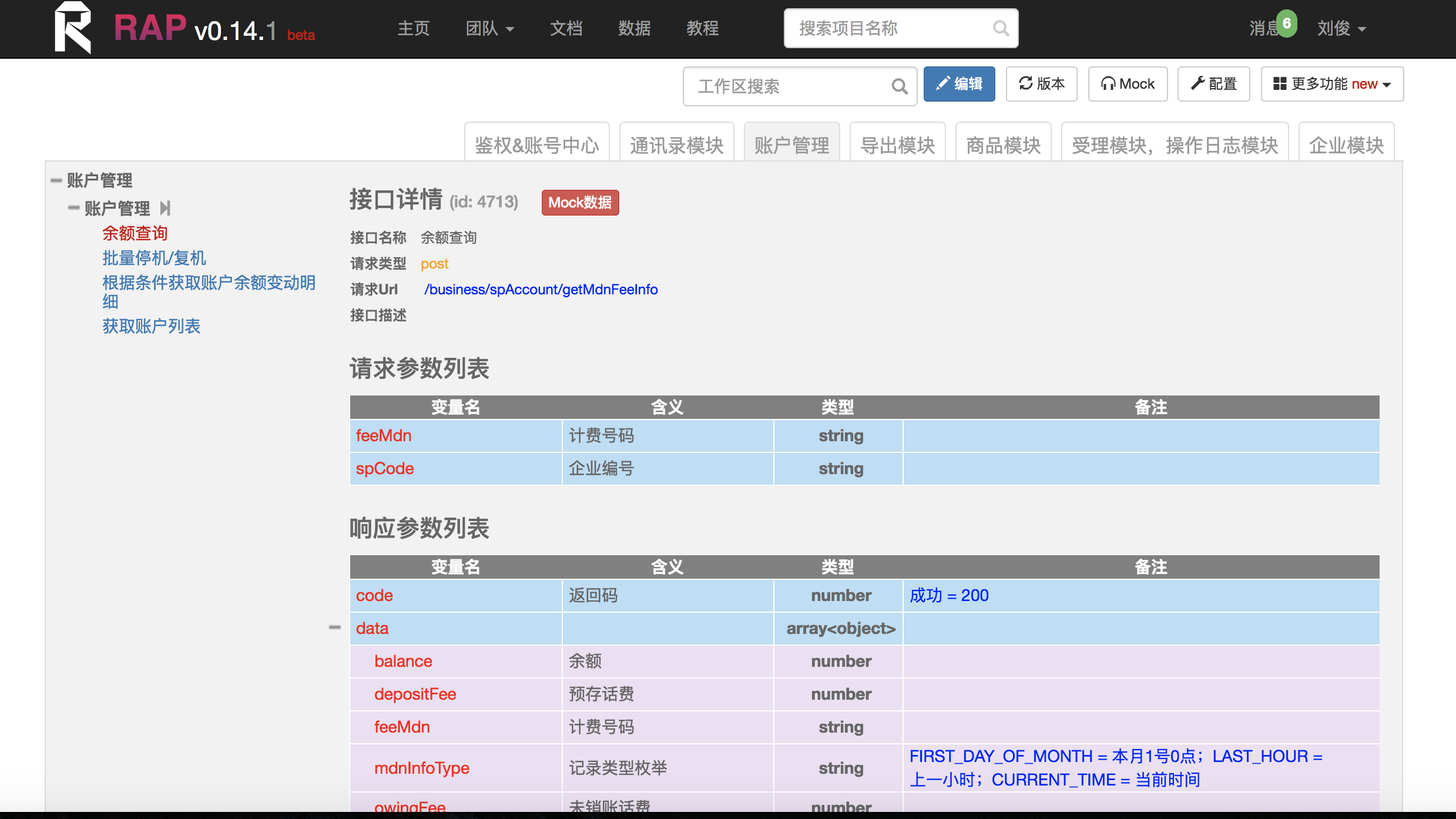The width and height of the screenshot is (1456, 819).
Task: Click the mdnInfoType response variable
Action: [x=422, y=768]
